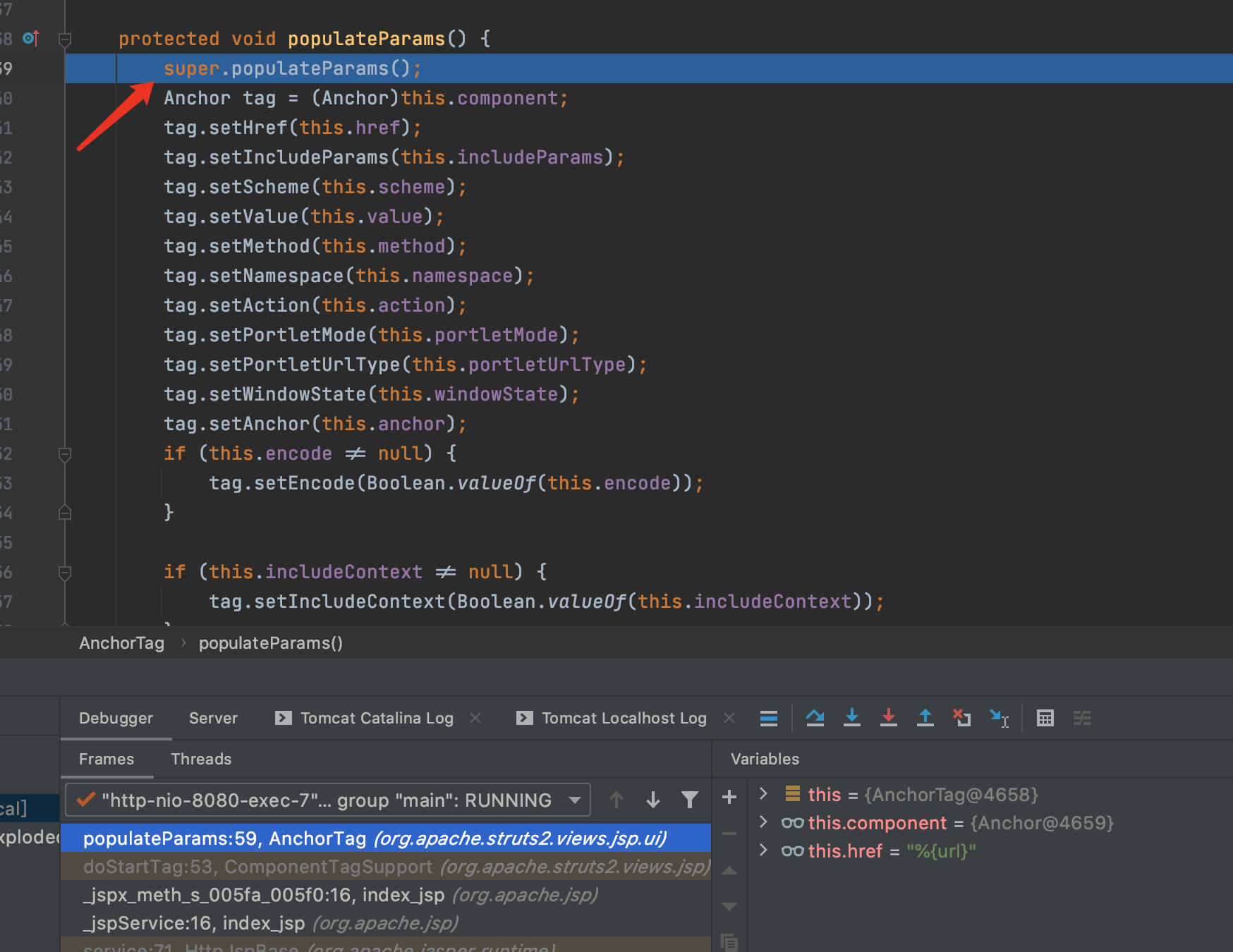Expand 'this' AnchorTag variable node
Image resolution: width=1233 pixels, height=952 pixels.
[x=763, y=793]
